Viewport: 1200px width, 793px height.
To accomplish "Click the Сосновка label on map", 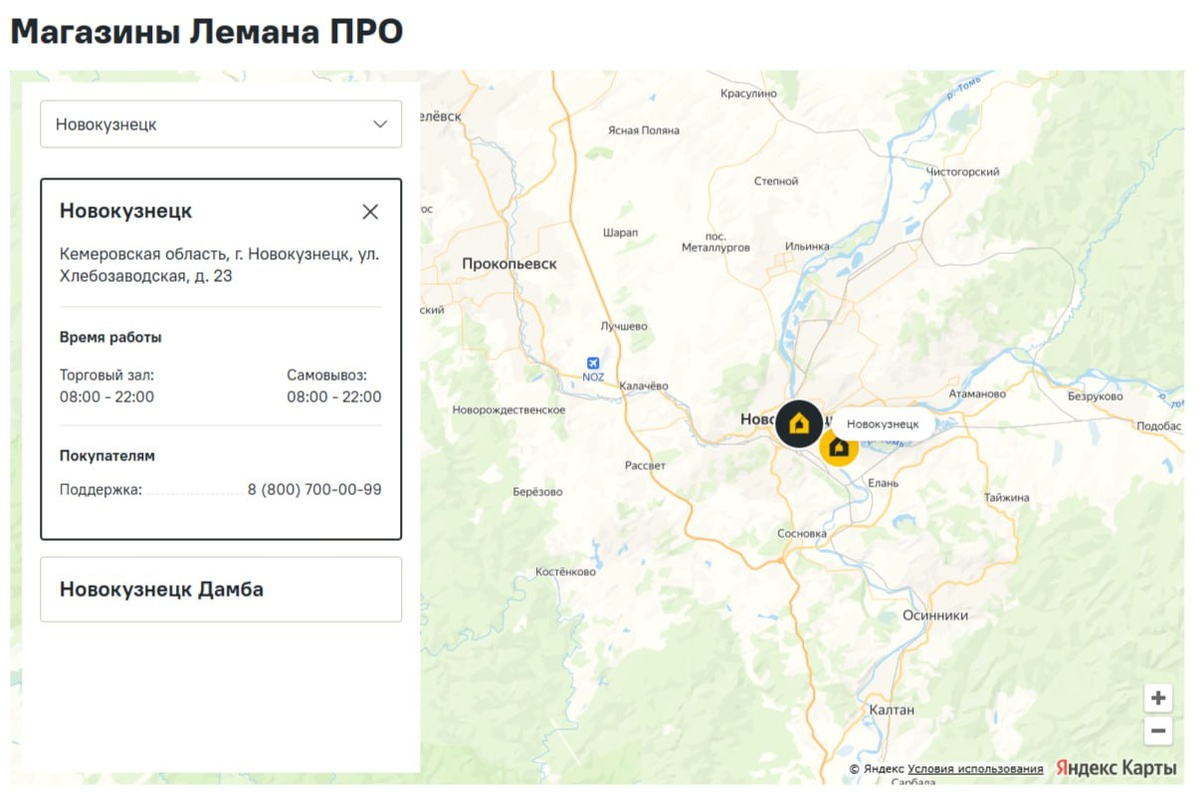I will pyautogui.click(x=802, y=534).
